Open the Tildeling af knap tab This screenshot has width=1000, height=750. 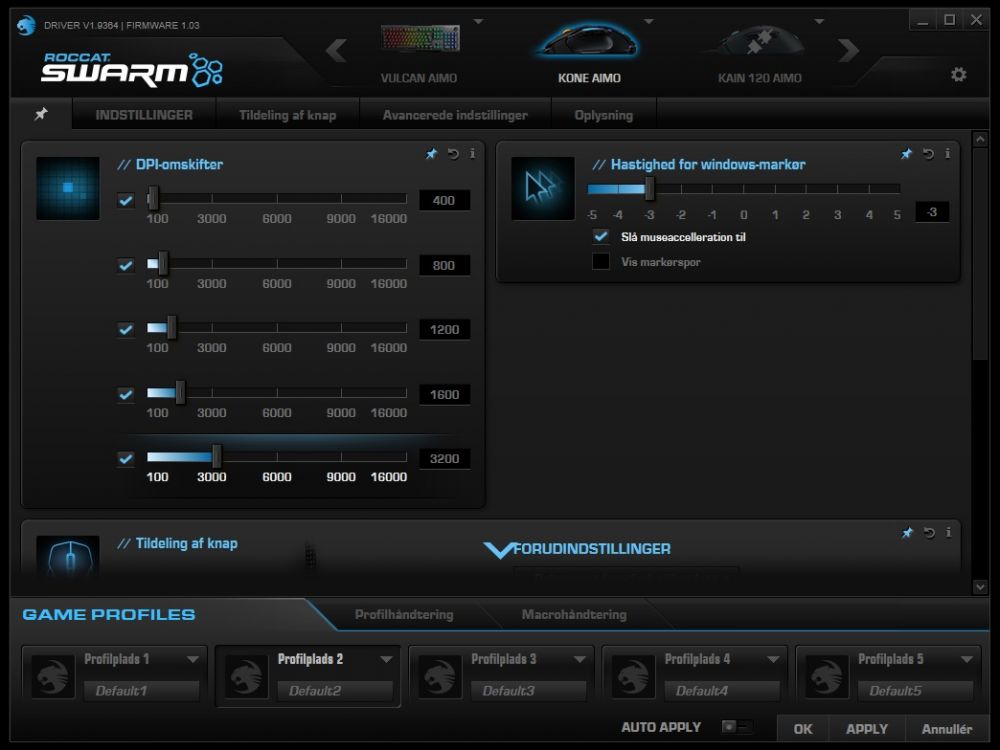click(288, 115)
